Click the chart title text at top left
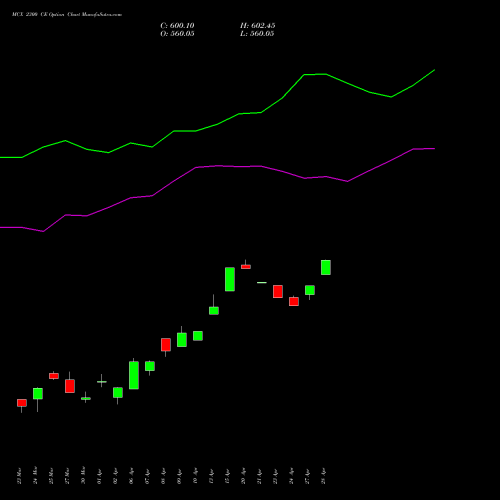 [x=67, y=15]
